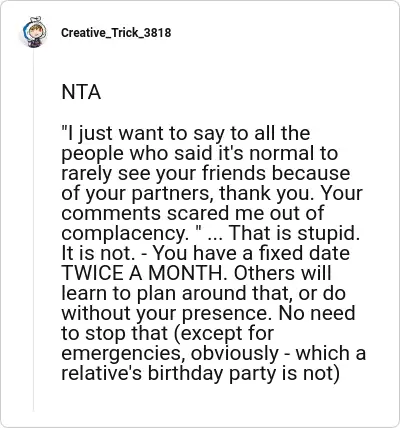Click the NTA verdict text

click(x=81, y=92)
